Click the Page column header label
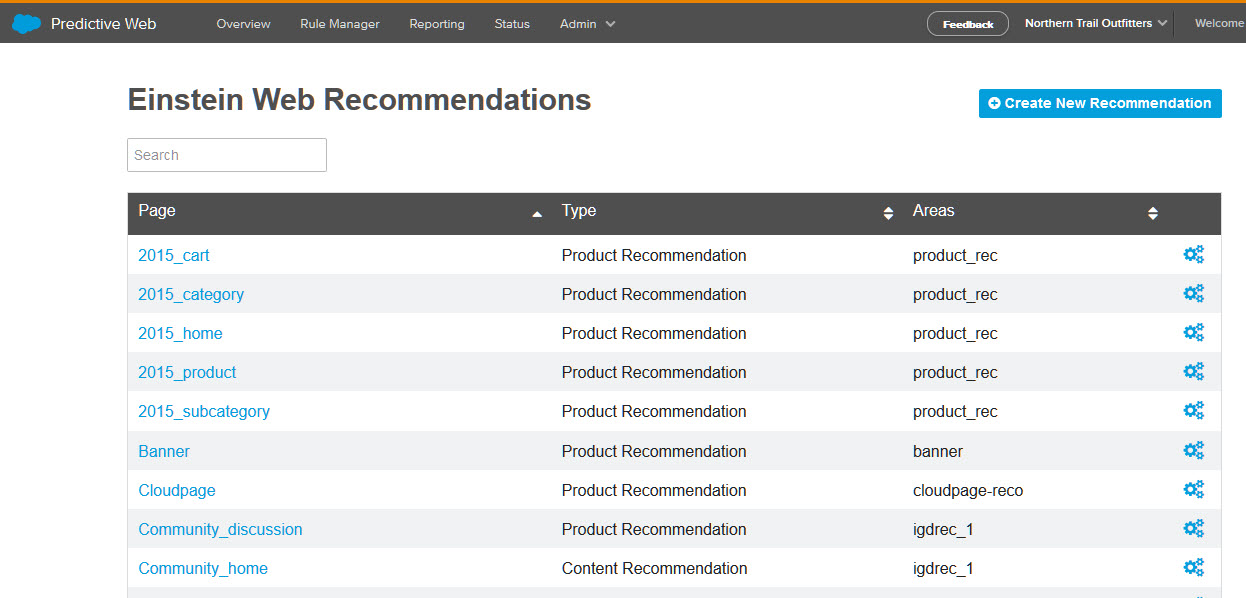1246x598 pixels. tap(157, 211)
